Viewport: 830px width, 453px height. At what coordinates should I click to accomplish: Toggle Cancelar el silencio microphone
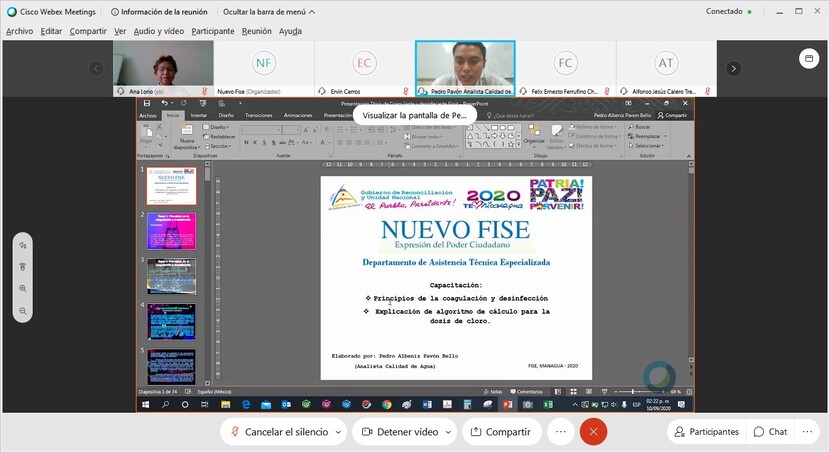click(x=279, y=432)
